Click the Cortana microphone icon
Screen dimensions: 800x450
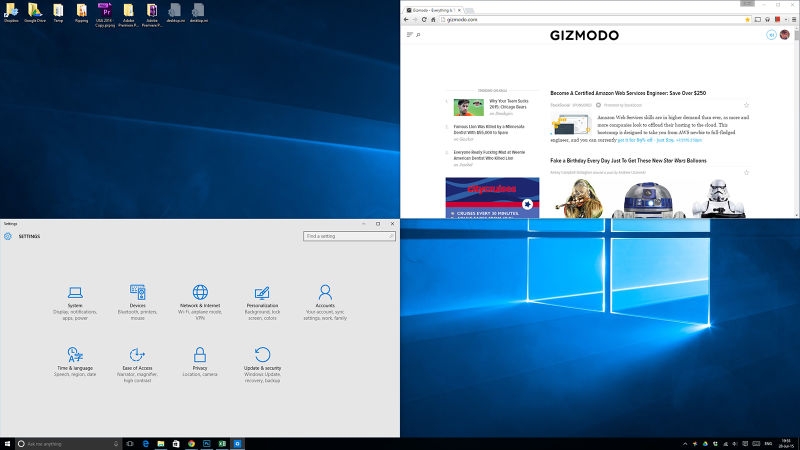(116, 444)
